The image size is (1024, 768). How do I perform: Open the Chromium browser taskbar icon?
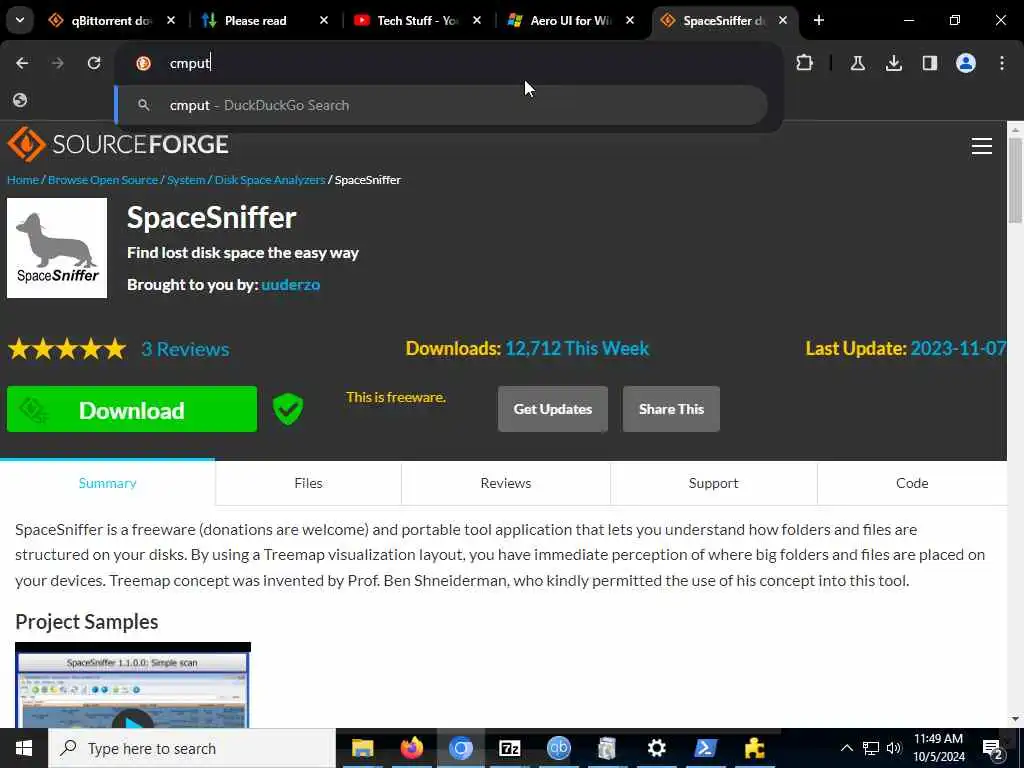[x=460, y=748]
